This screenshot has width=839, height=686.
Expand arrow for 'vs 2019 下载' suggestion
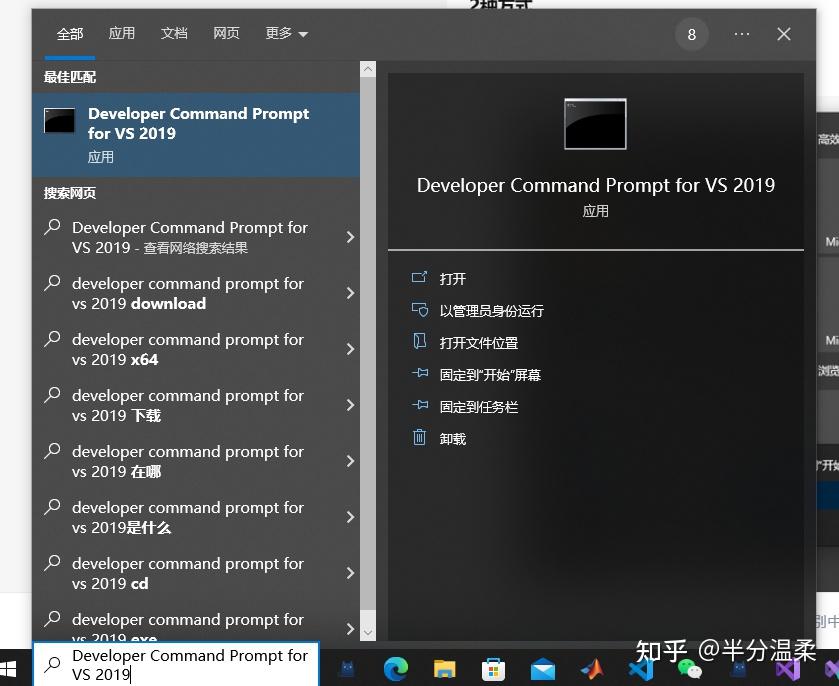tap(350, 405)
